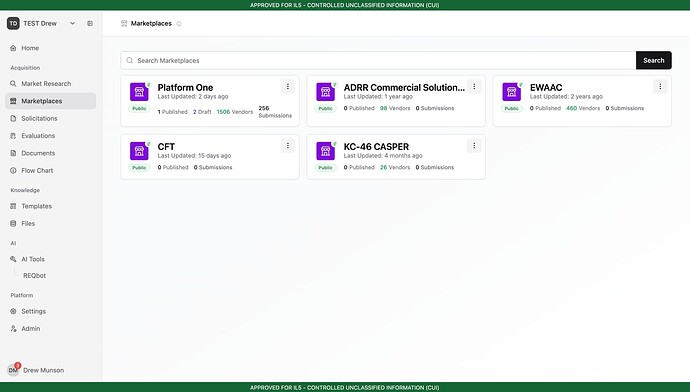690x392 pixels.
Task: Open Platform One marketplace title
Action: tap(185, 88)
